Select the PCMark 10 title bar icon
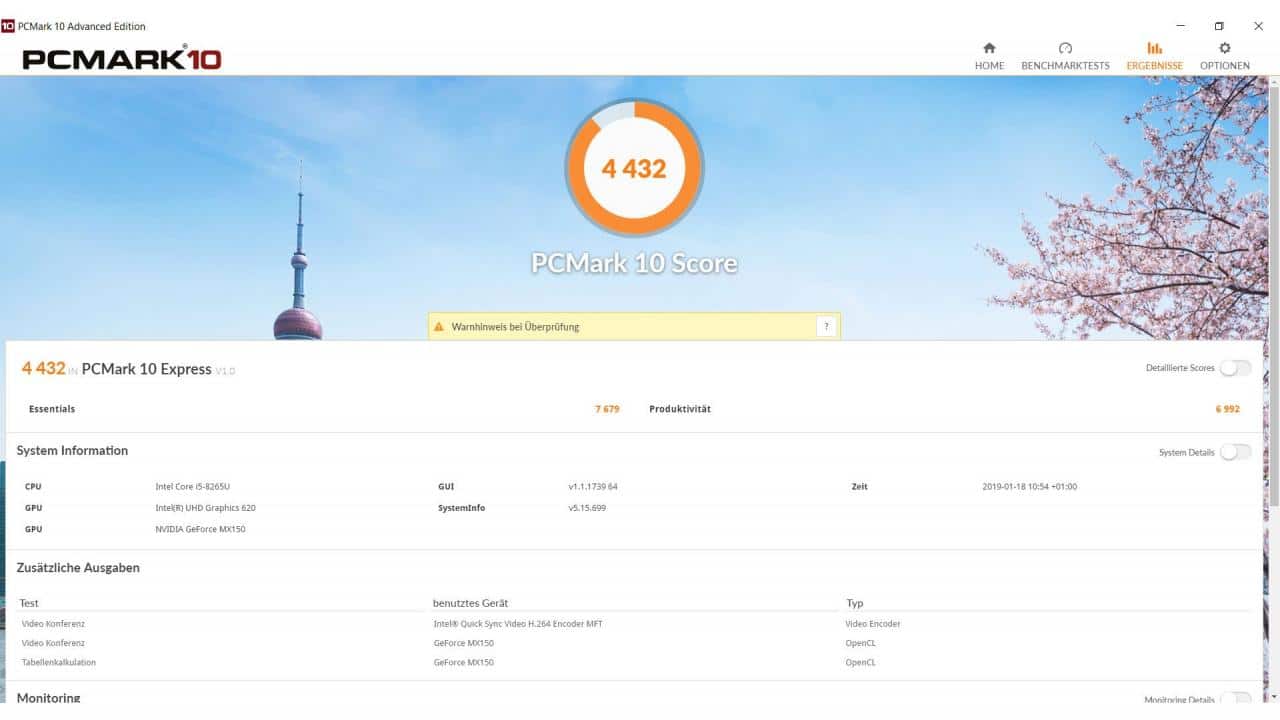The image size is (1280, 720). tap(10, 26)
